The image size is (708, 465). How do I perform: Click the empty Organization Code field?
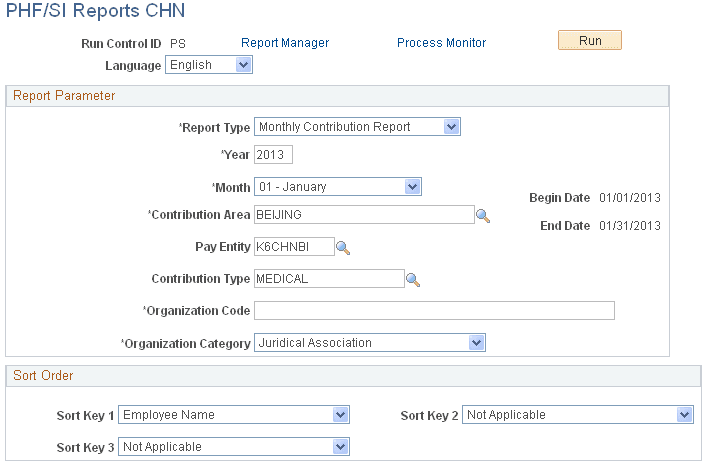coord(434,311)
